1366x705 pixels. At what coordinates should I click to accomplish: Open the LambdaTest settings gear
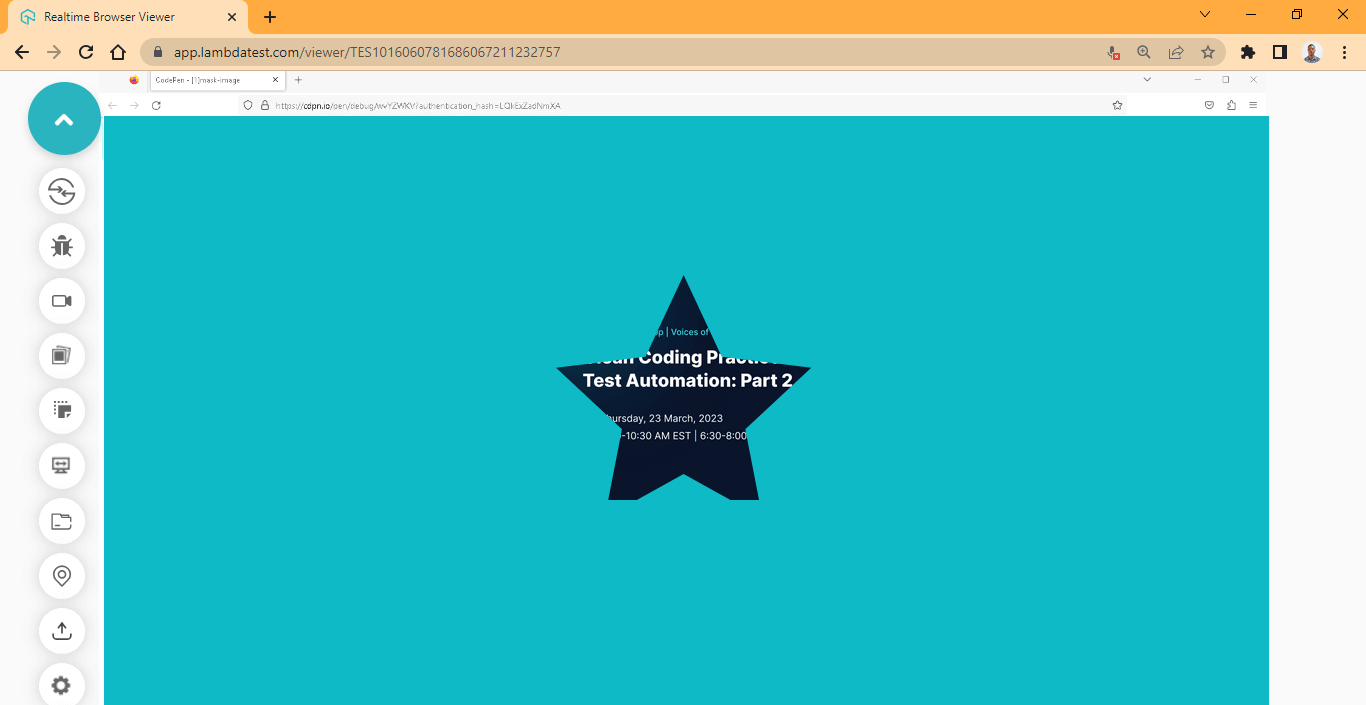click(62, 685)
